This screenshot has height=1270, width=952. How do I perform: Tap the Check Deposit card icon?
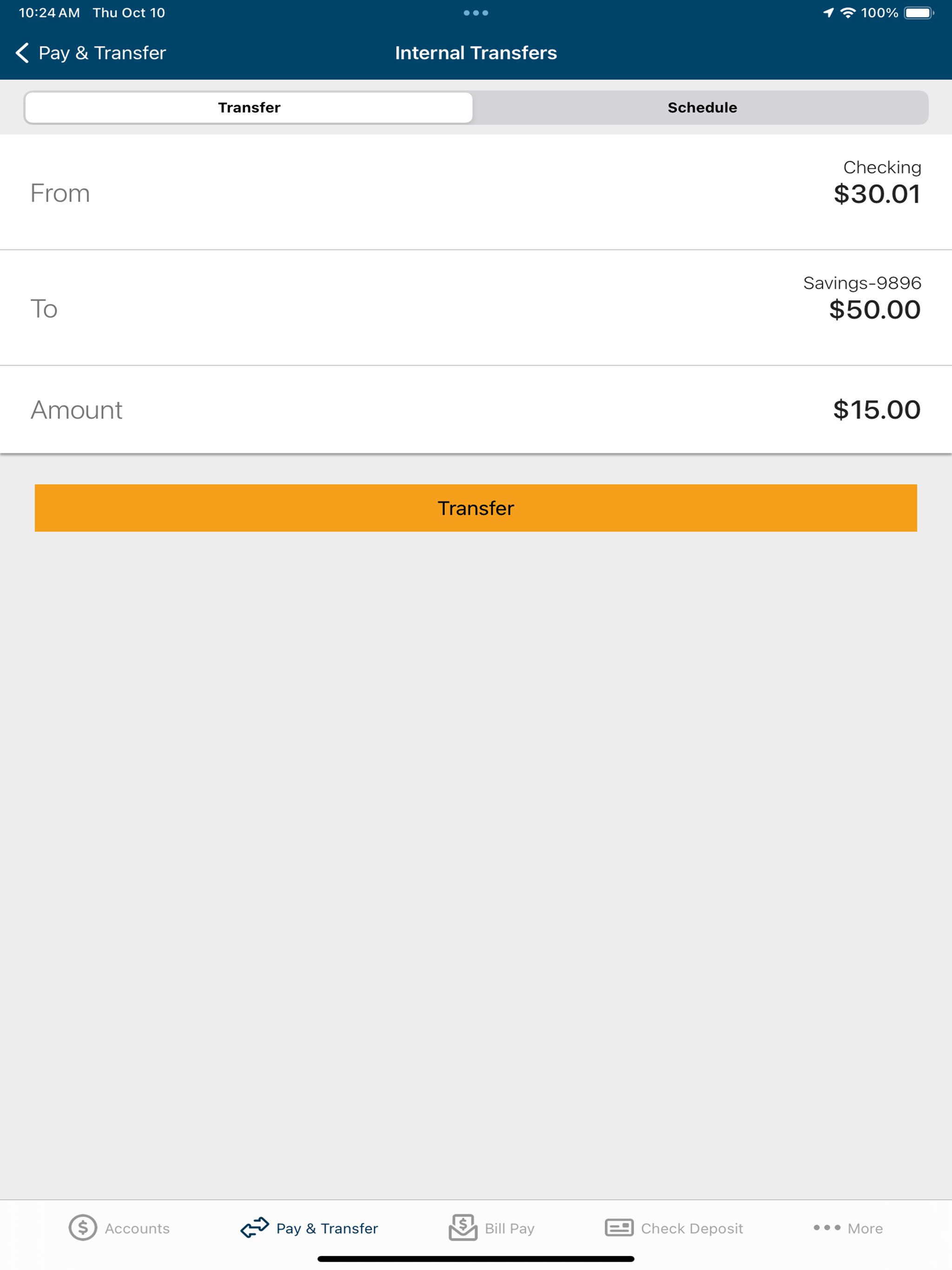tap(619, 1228)
